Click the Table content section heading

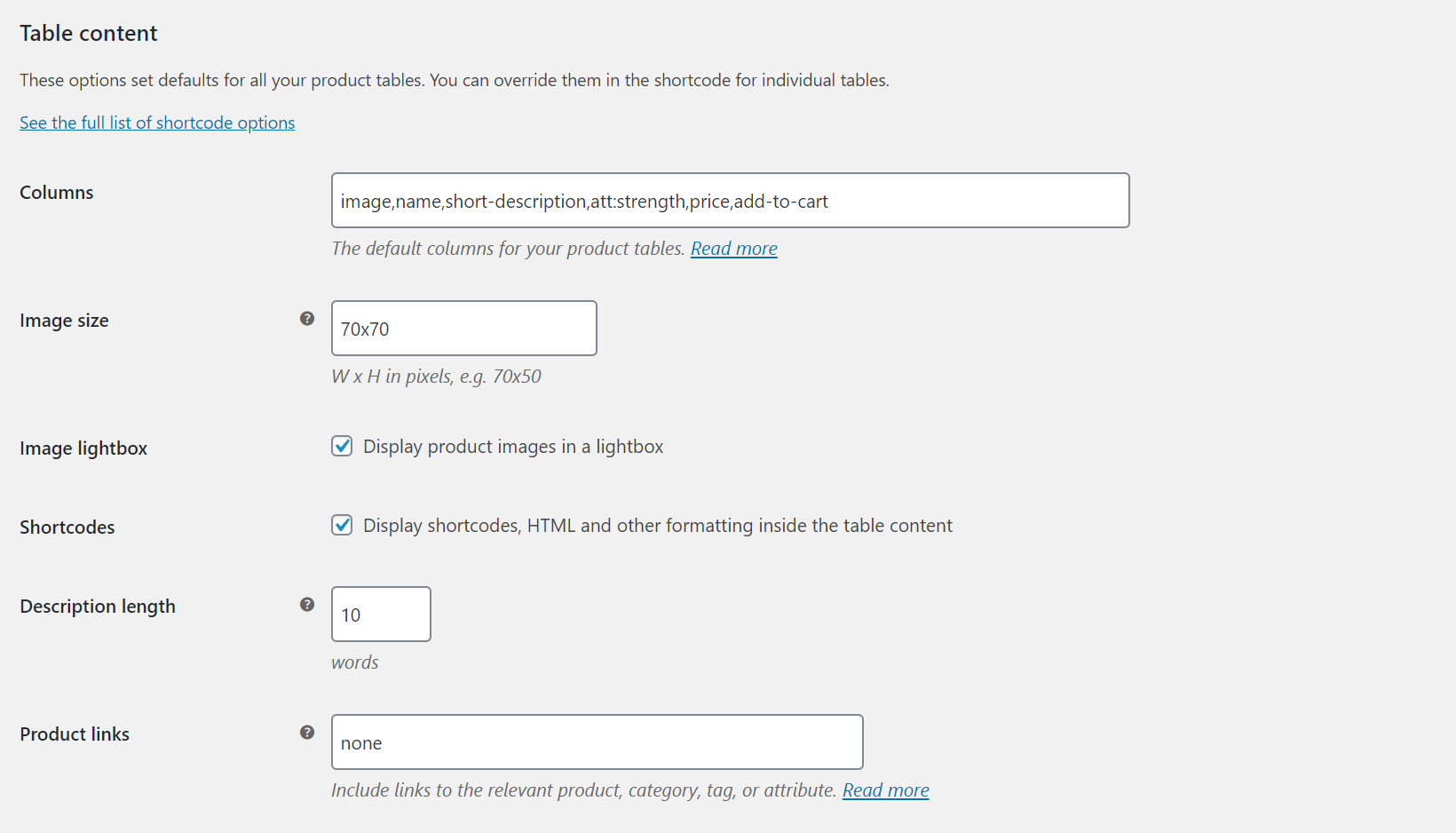tap(89, 34)
